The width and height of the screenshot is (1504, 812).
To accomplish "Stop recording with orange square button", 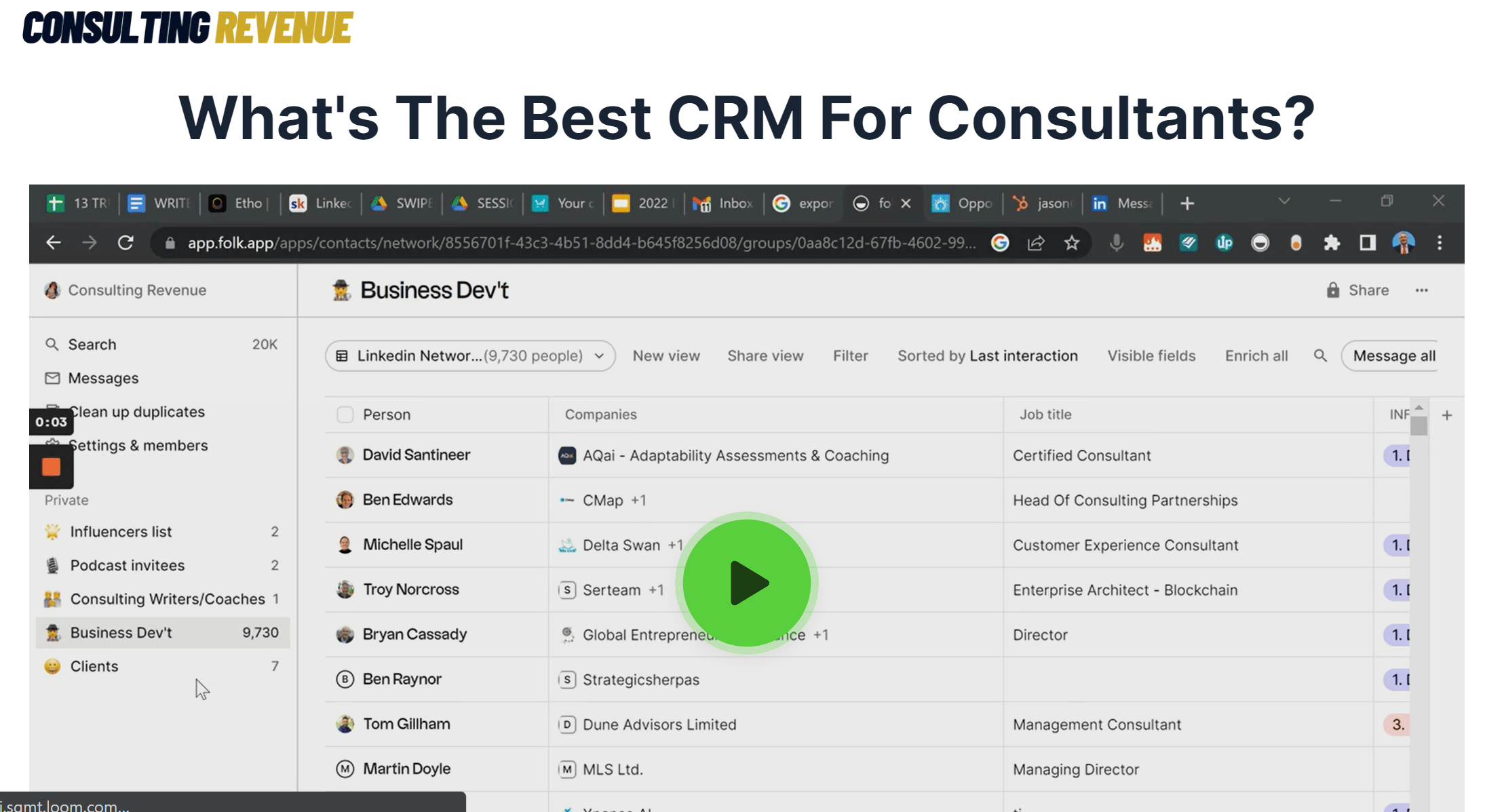I will coord(51,467).
